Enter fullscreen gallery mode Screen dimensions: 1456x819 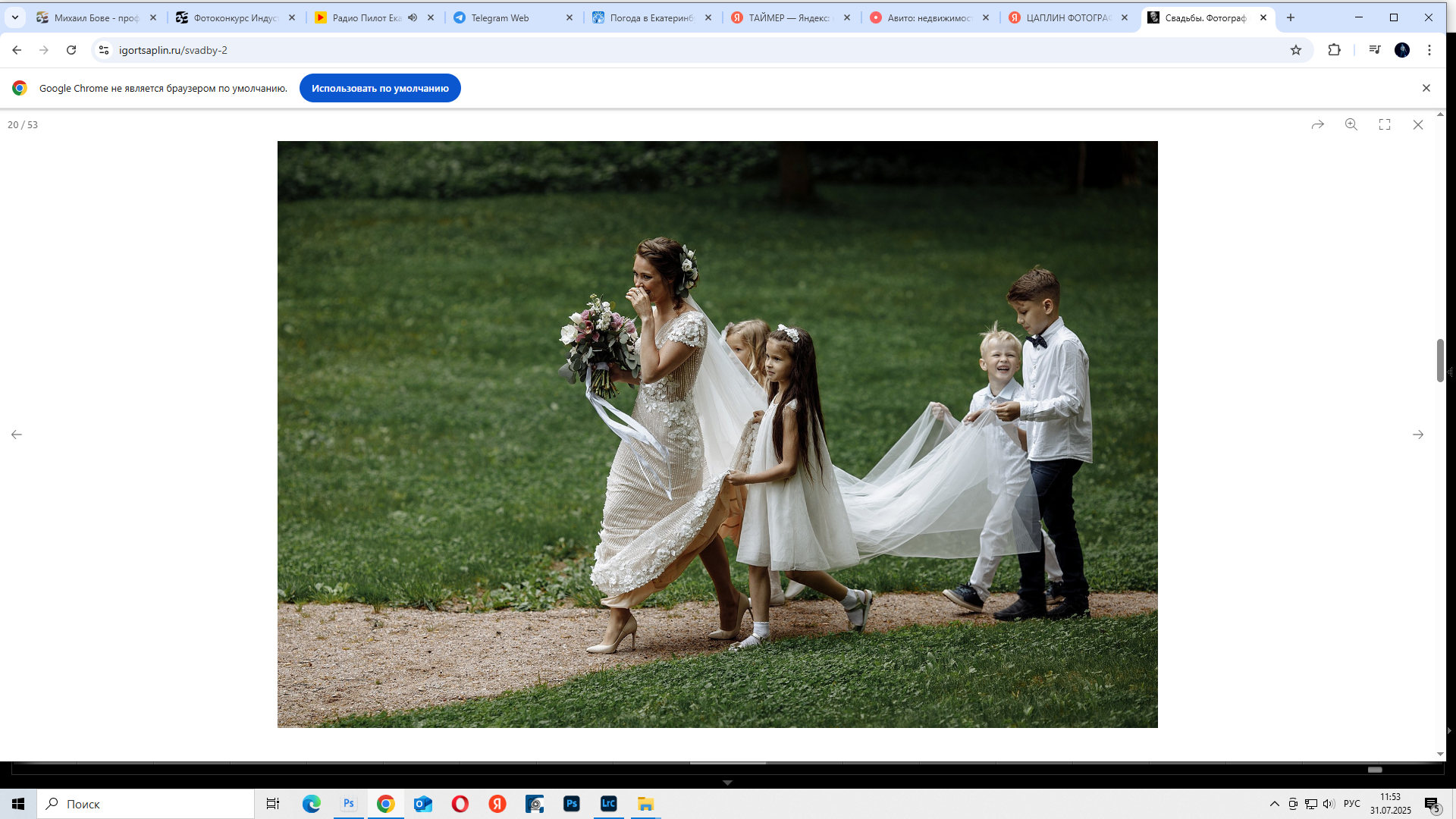pyautogui.click(x=1385, y=124)
